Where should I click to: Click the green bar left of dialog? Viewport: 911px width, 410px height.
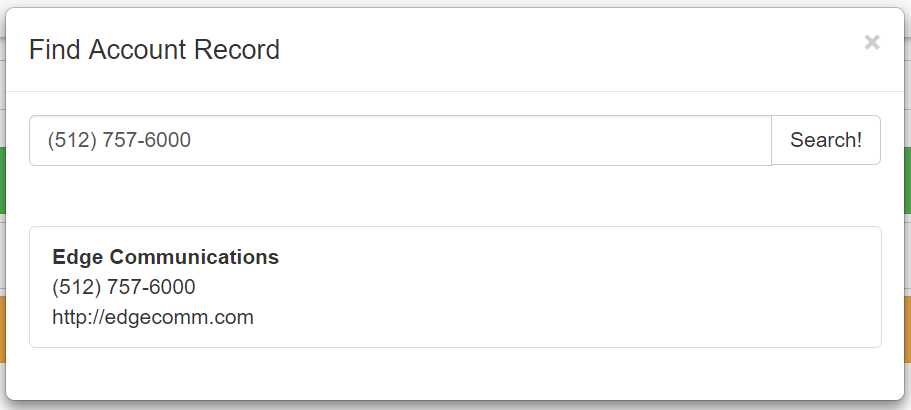point(3,180)
